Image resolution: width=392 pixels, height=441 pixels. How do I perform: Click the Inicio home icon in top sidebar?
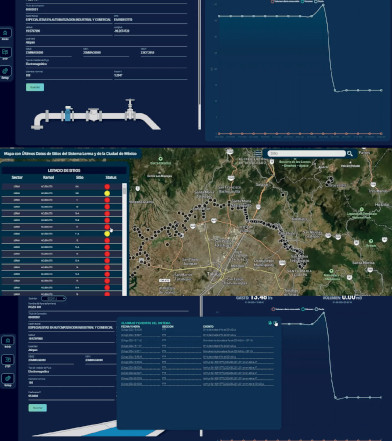pyautogui.click(x=6, y=33)
